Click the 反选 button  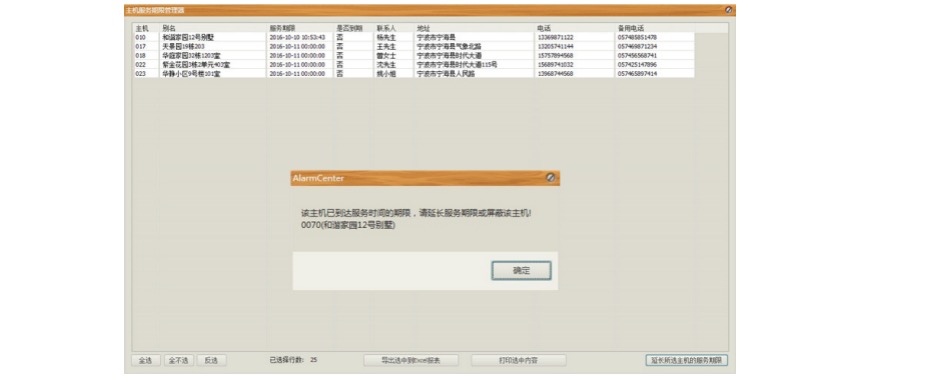(211, 360)
